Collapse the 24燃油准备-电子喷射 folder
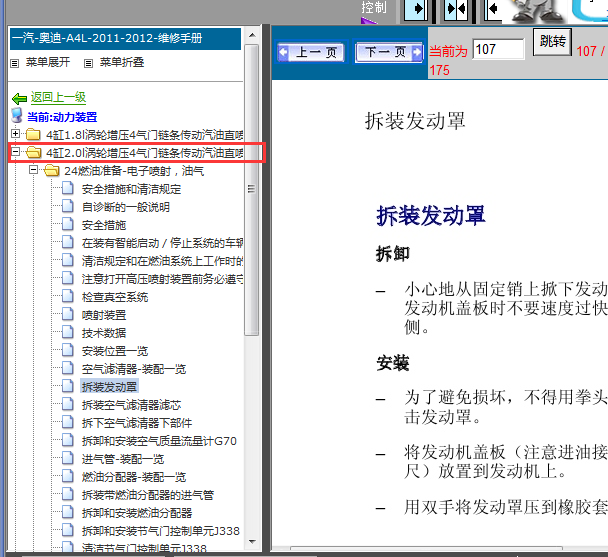 coord(33,170)
